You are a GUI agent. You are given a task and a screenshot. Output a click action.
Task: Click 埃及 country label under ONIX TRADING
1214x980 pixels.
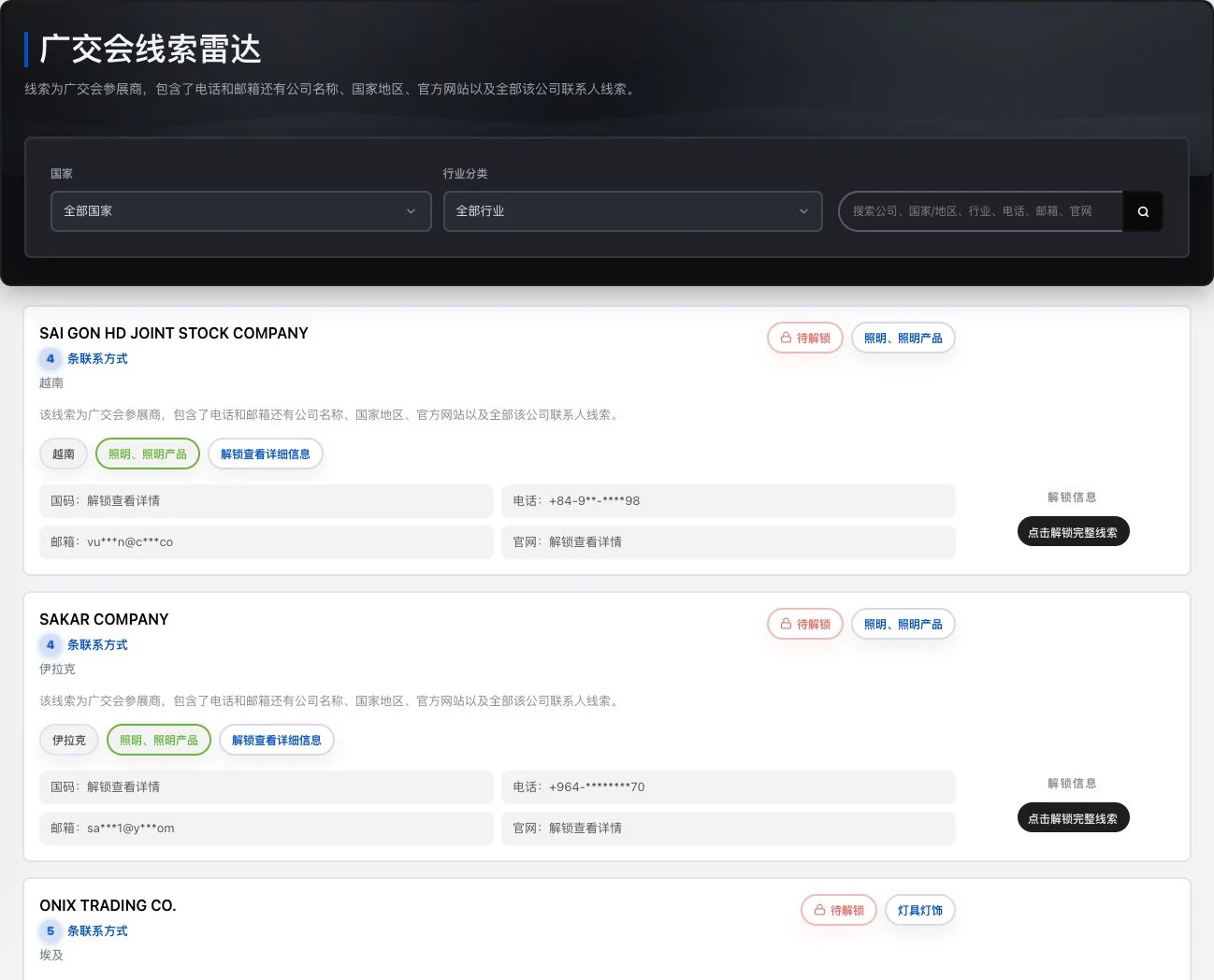[51, 956]
